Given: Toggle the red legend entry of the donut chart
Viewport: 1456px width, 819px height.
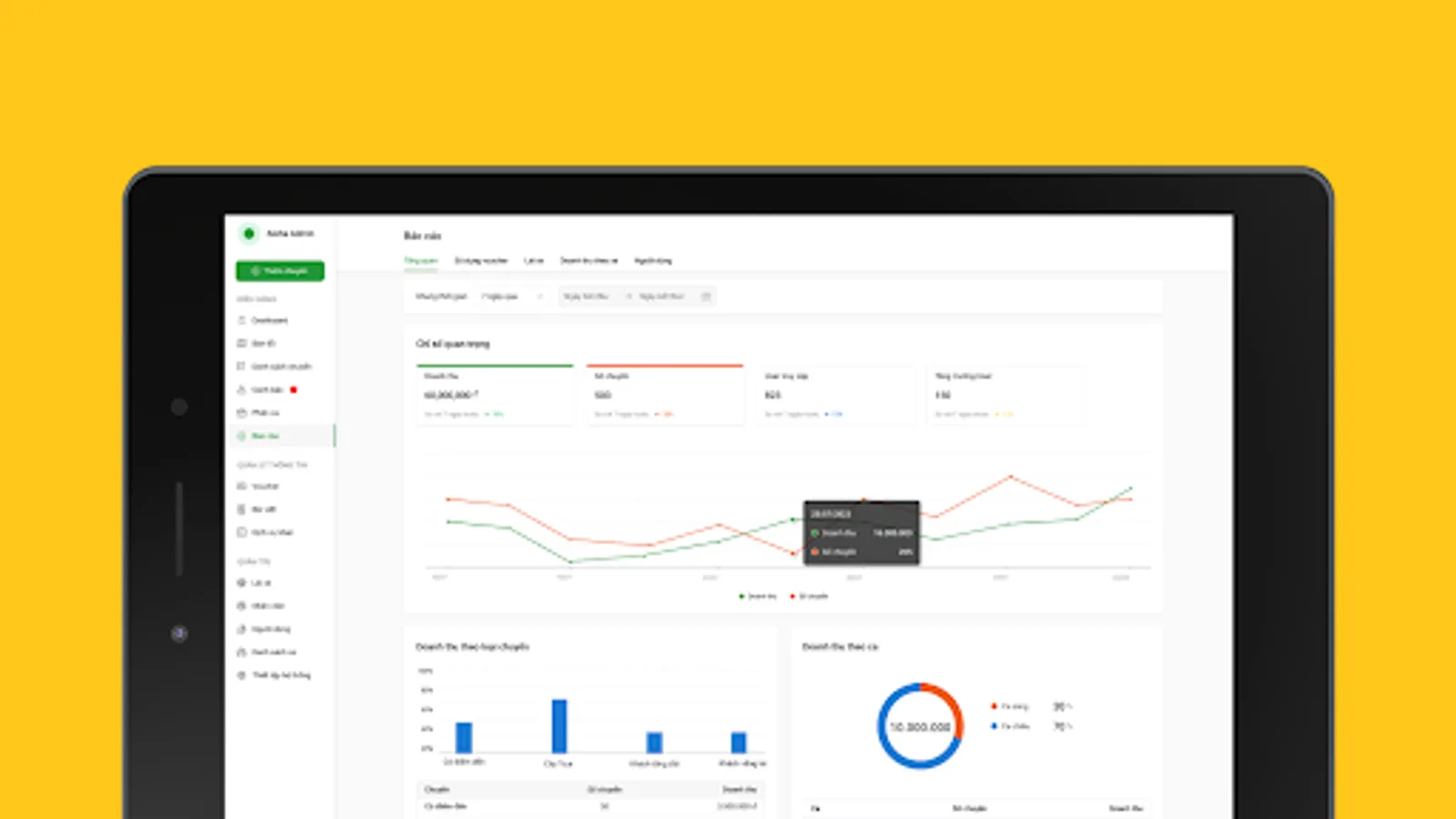Looking at the screenshot, I should tap(1010, 706).
